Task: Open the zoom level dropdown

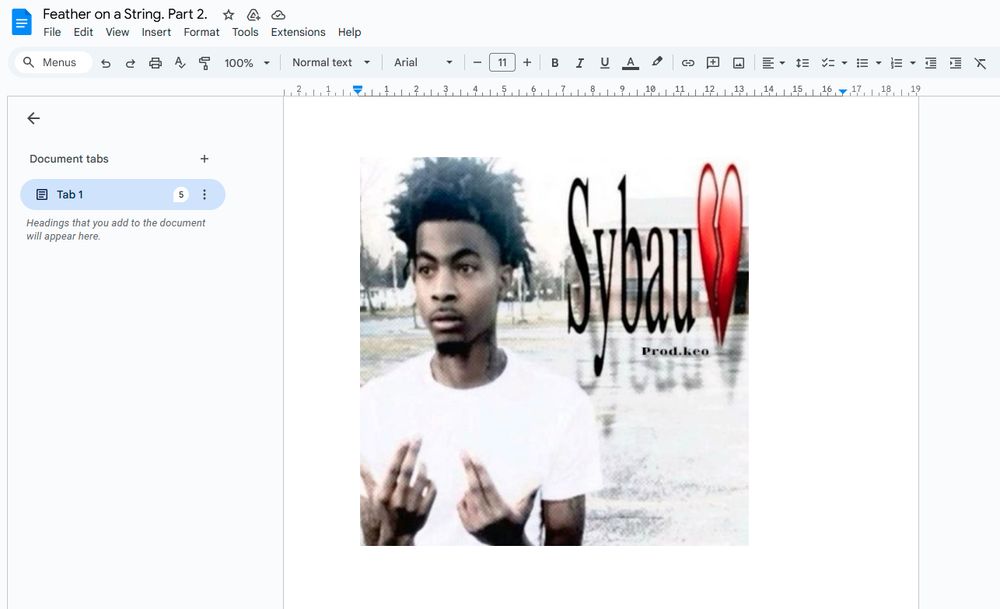Action: click(246, 62)
